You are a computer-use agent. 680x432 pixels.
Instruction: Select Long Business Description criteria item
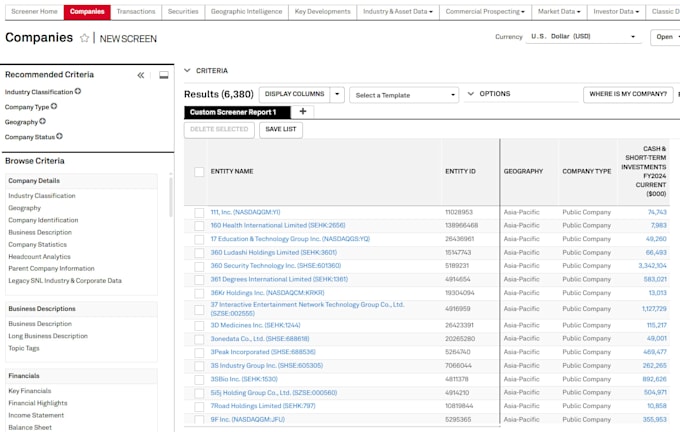pyautogui.click(x=48, y=336)
